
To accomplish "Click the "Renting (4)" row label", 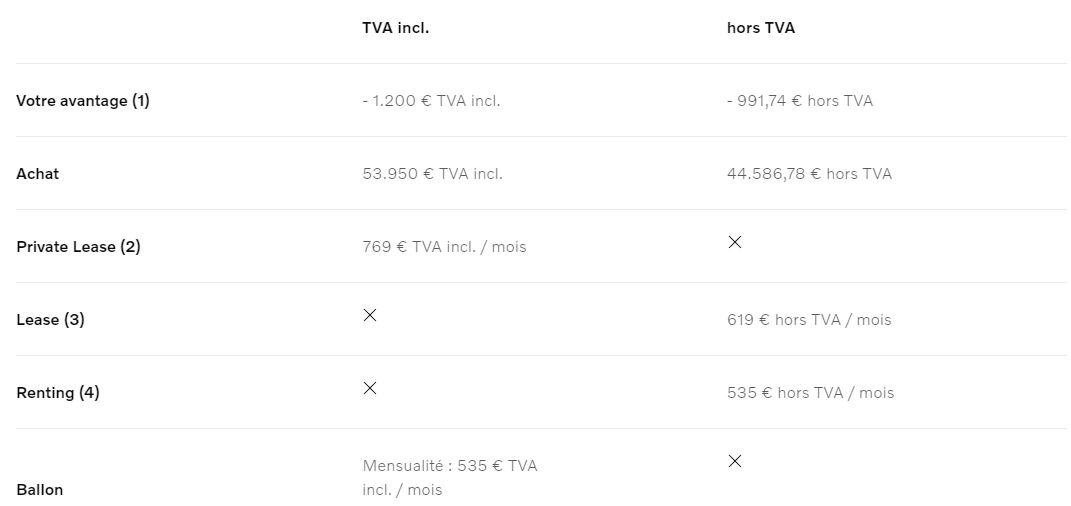I will (58, 393).
